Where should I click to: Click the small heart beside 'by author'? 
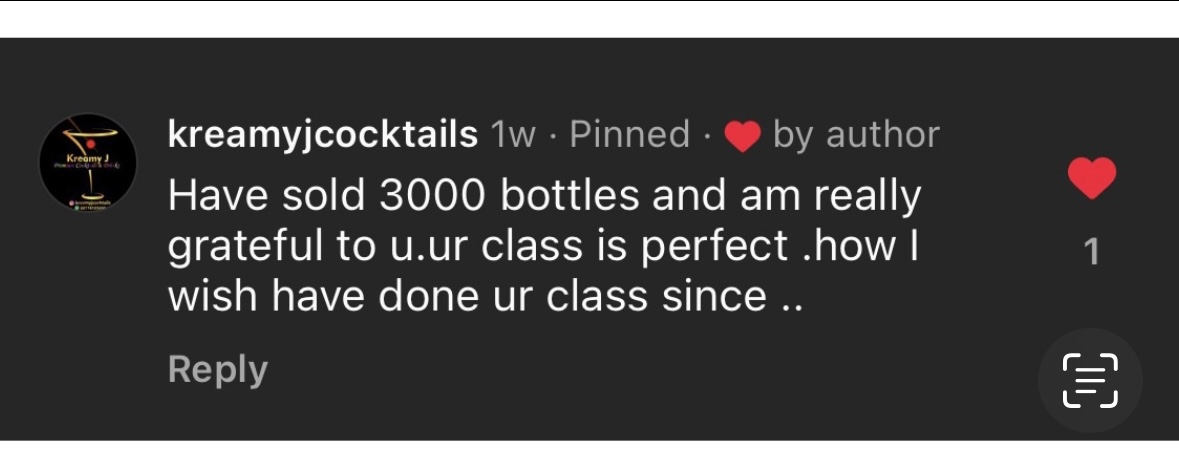pyautogui.click(x=742, y=137)
